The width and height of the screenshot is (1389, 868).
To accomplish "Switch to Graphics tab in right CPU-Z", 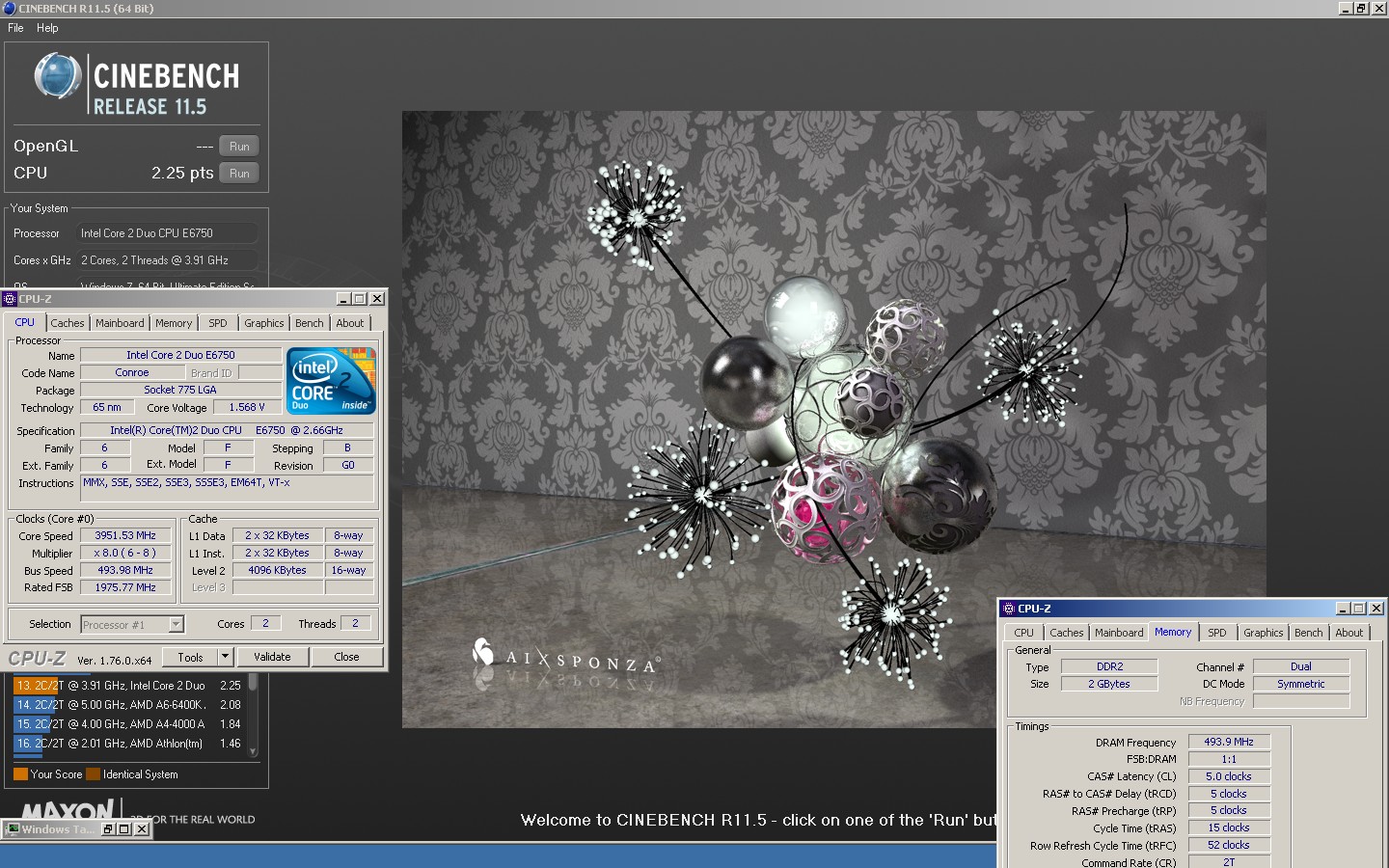I will [1263, 633].
